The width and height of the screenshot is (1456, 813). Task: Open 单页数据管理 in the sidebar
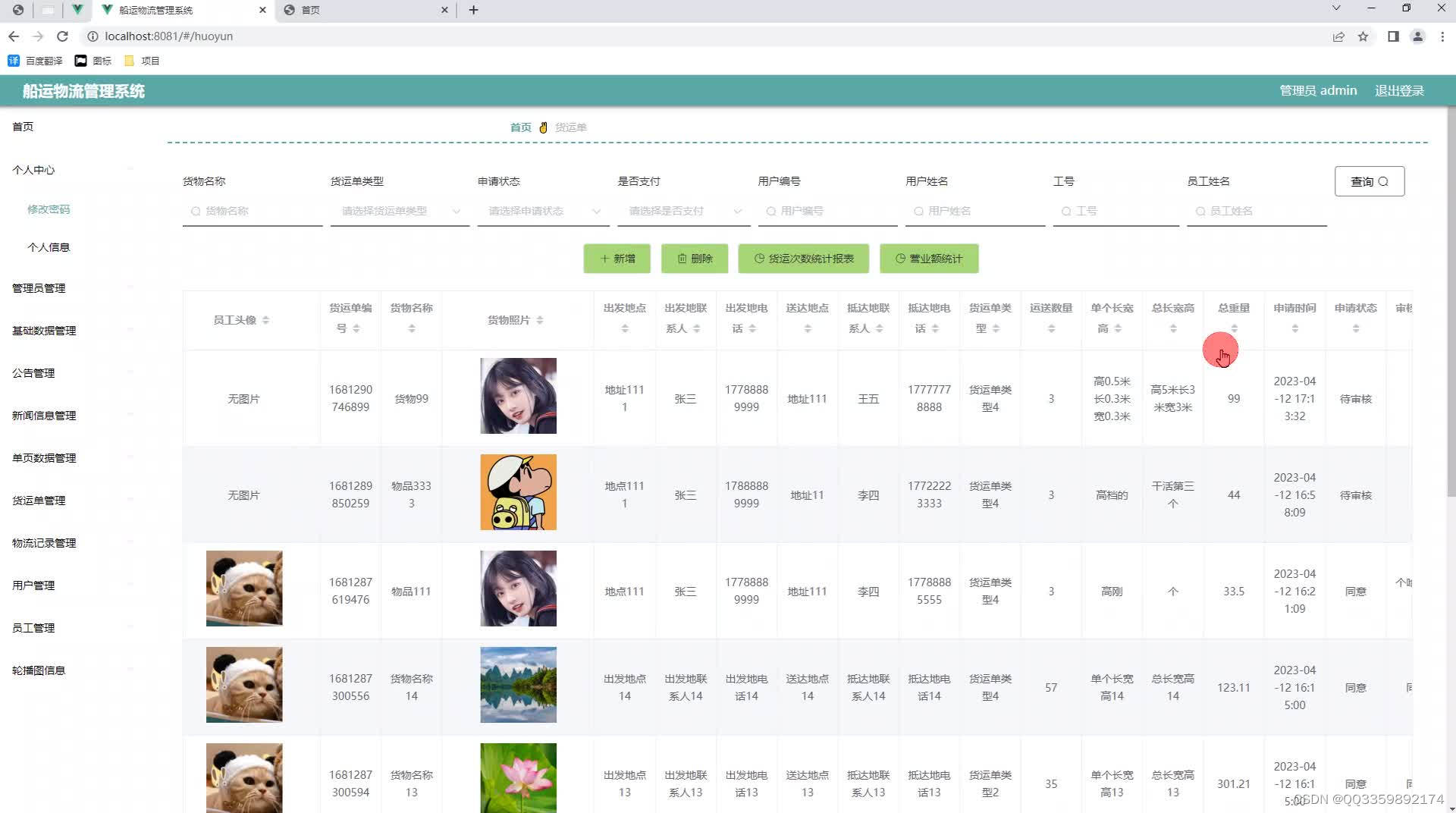[x=44, y=458]
